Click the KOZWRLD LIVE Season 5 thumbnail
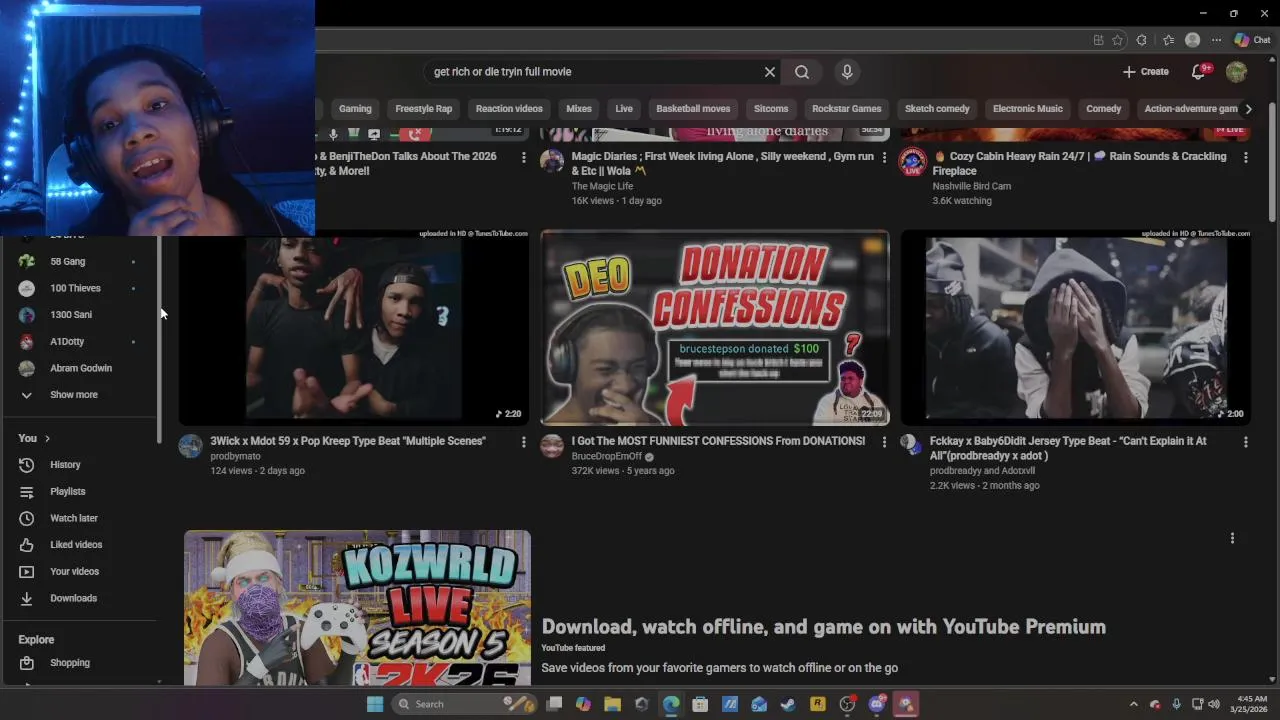Screen dimensions: 1280x720 (357, 608)
